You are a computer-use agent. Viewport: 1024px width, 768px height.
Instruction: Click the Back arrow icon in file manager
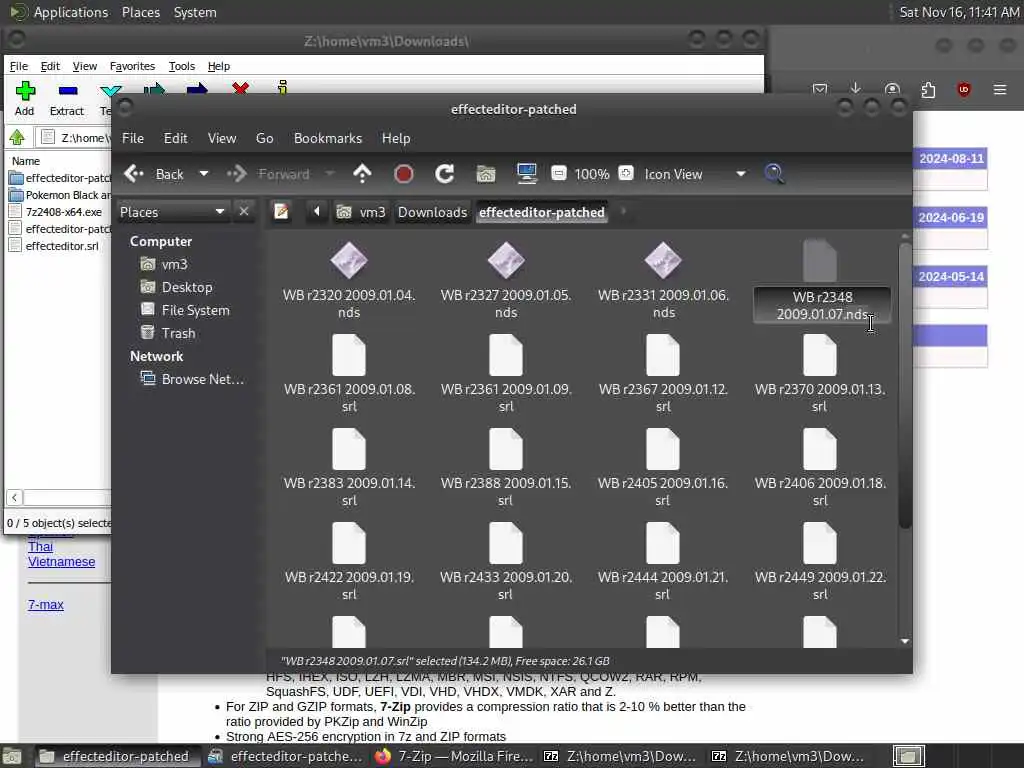click(134, 174)
